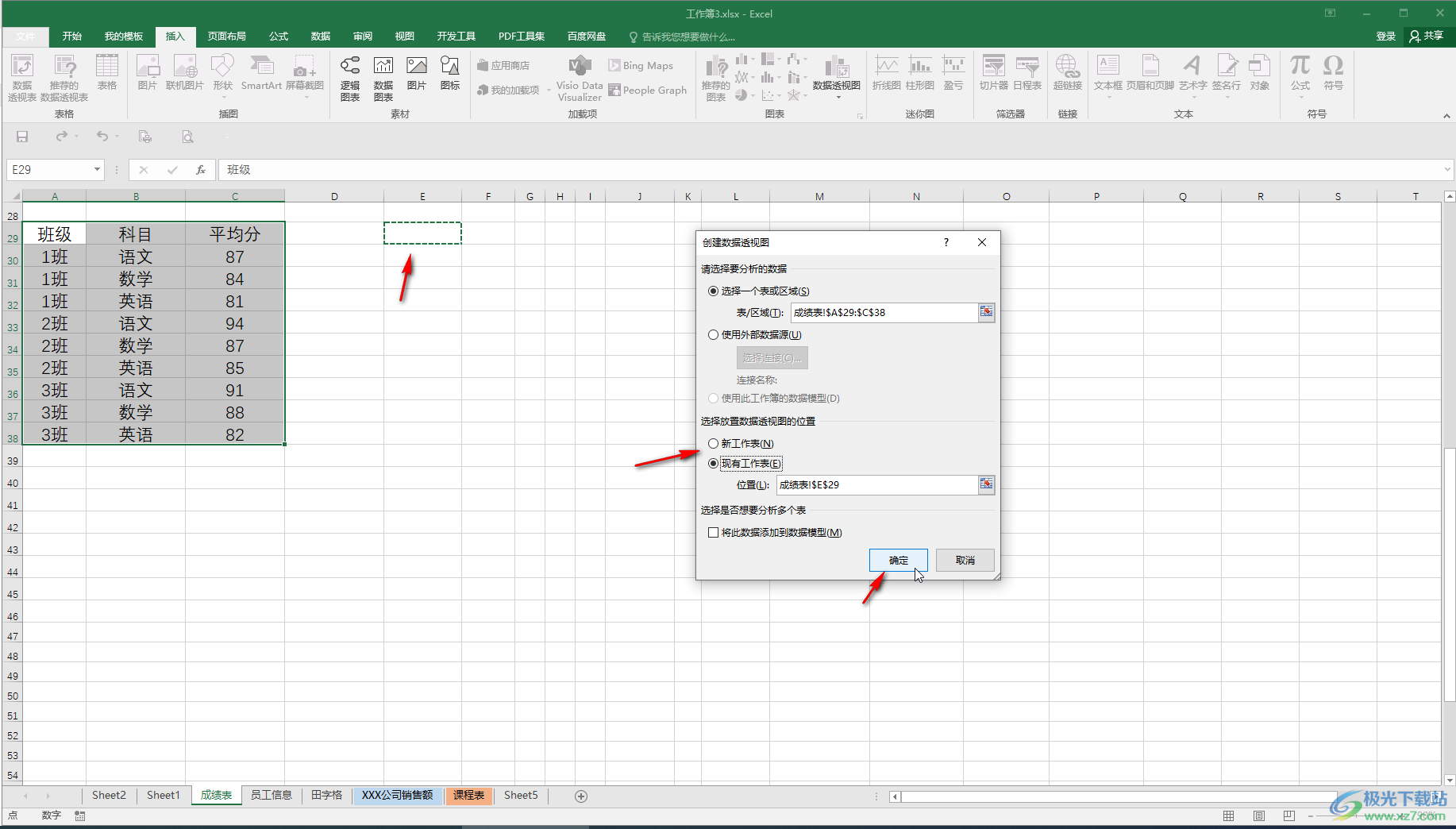Click range selector icon for 表/区域 field

coord(986,312)
